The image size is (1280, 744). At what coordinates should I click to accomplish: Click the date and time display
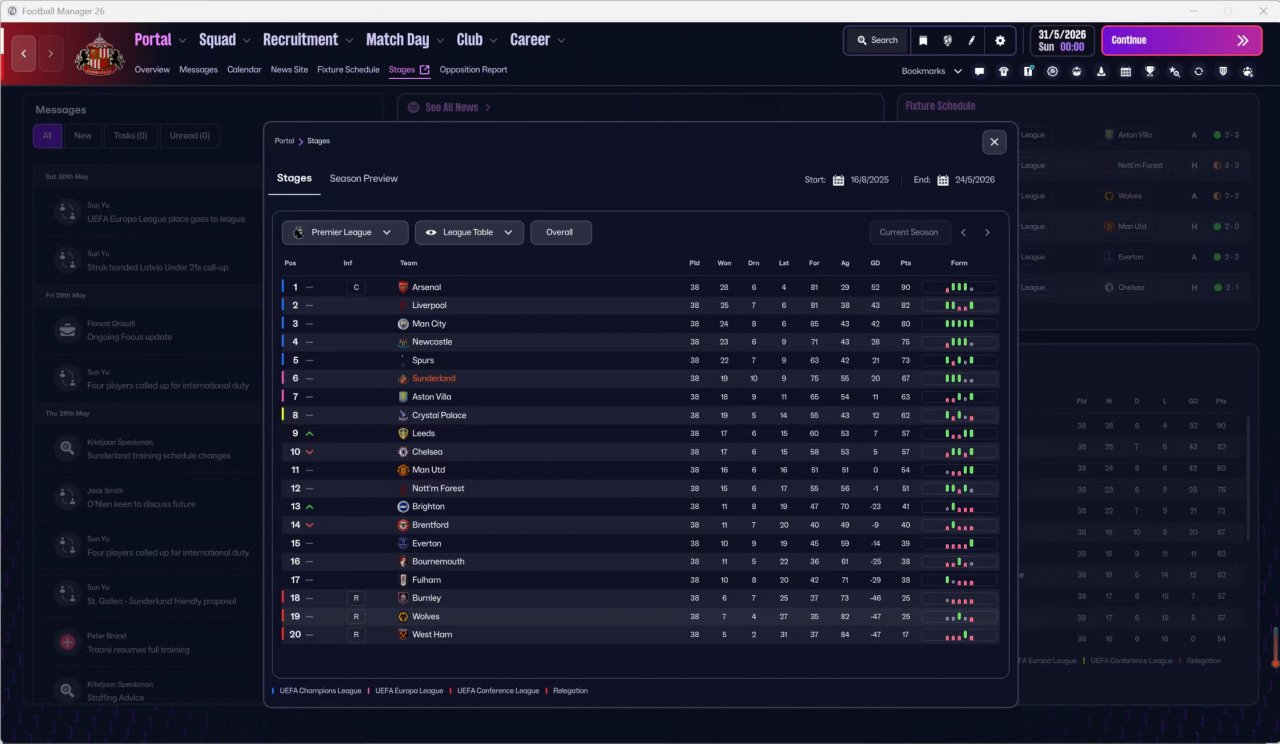(x=1060, y=40)
